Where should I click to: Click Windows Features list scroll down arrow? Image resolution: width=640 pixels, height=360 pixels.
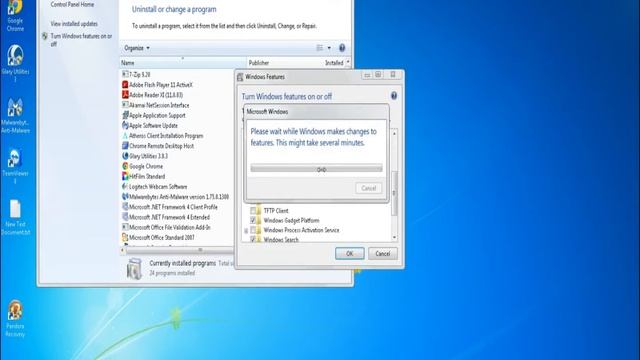coord(394,238)
